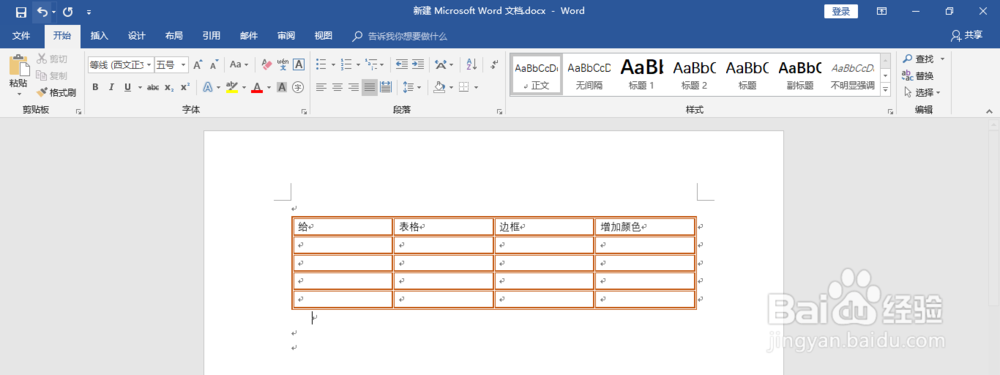
Task: Click the Clear Formatting eraser icon
Action: tap(266, 64)
